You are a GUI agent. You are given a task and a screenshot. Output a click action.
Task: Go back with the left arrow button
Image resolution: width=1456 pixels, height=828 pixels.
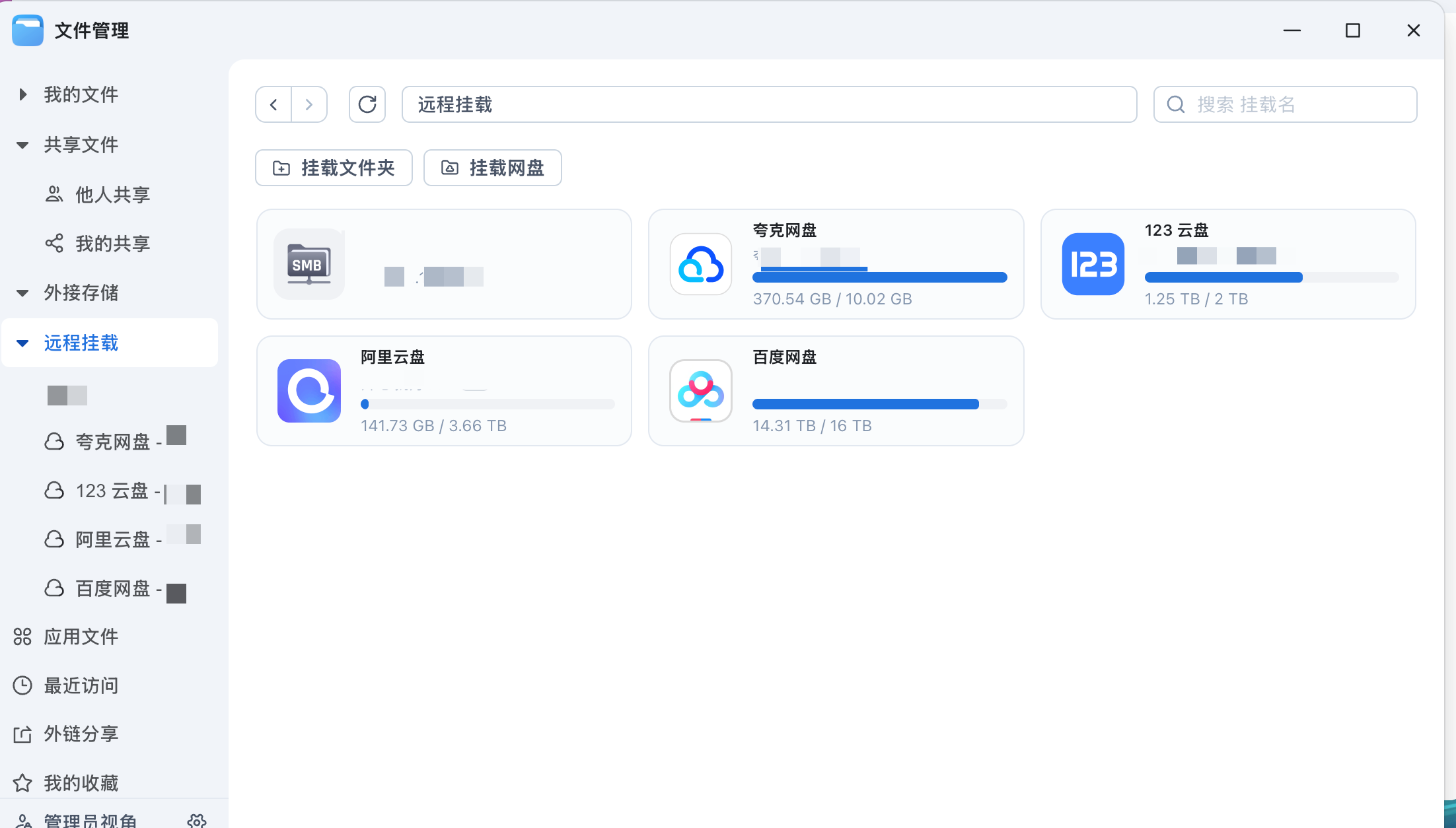pos(273,104)
